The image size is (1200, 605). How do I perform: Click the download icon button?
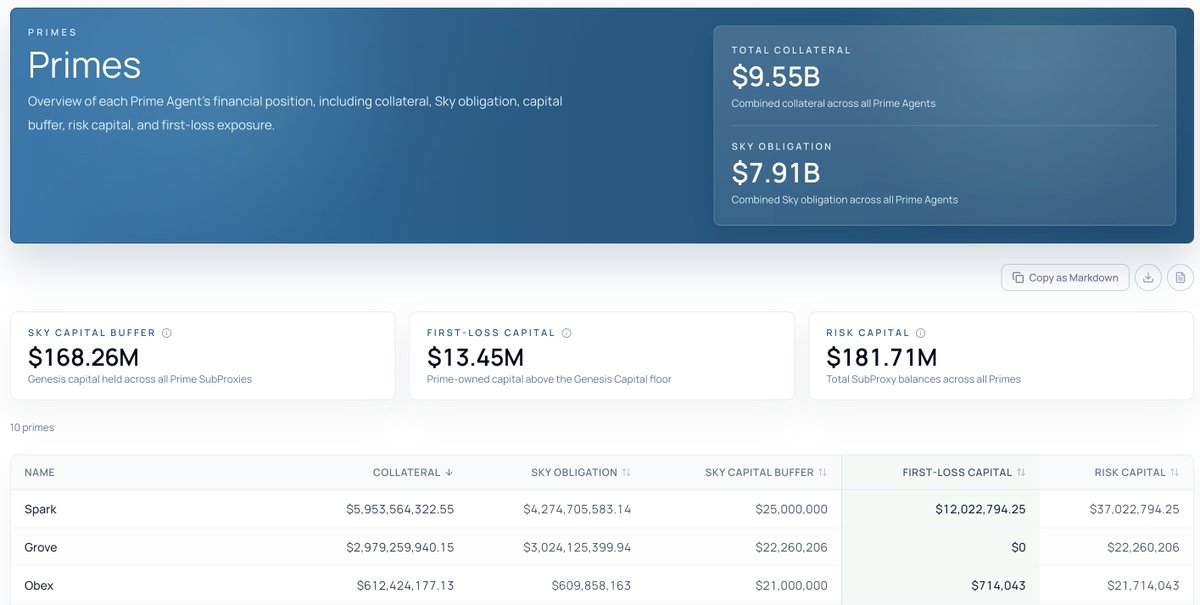(1148, 277)
